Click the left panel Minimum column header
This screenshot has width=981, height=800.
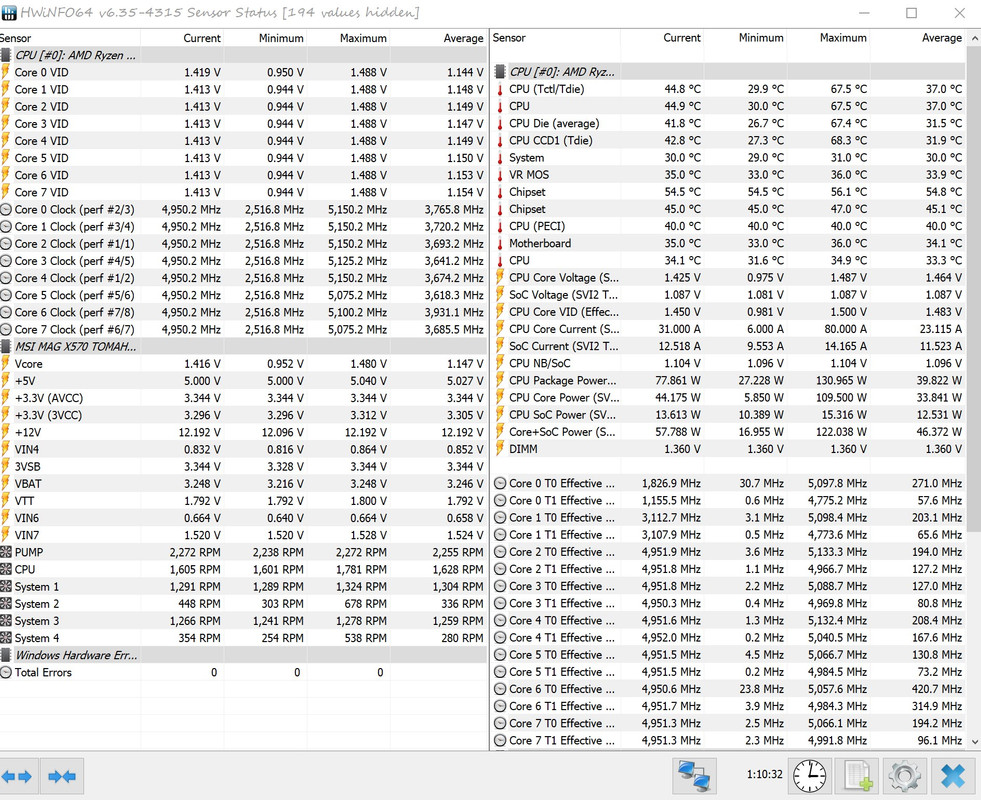coord(265,38)
